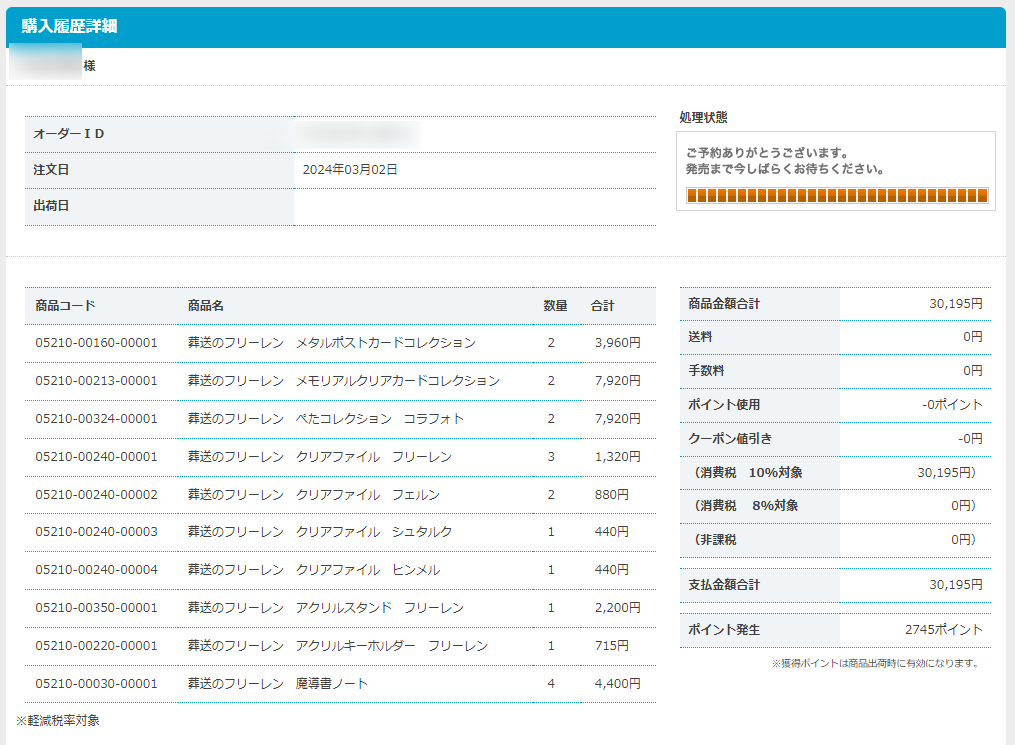Select product code 05210-00324-00001

[x=96, y=419]
